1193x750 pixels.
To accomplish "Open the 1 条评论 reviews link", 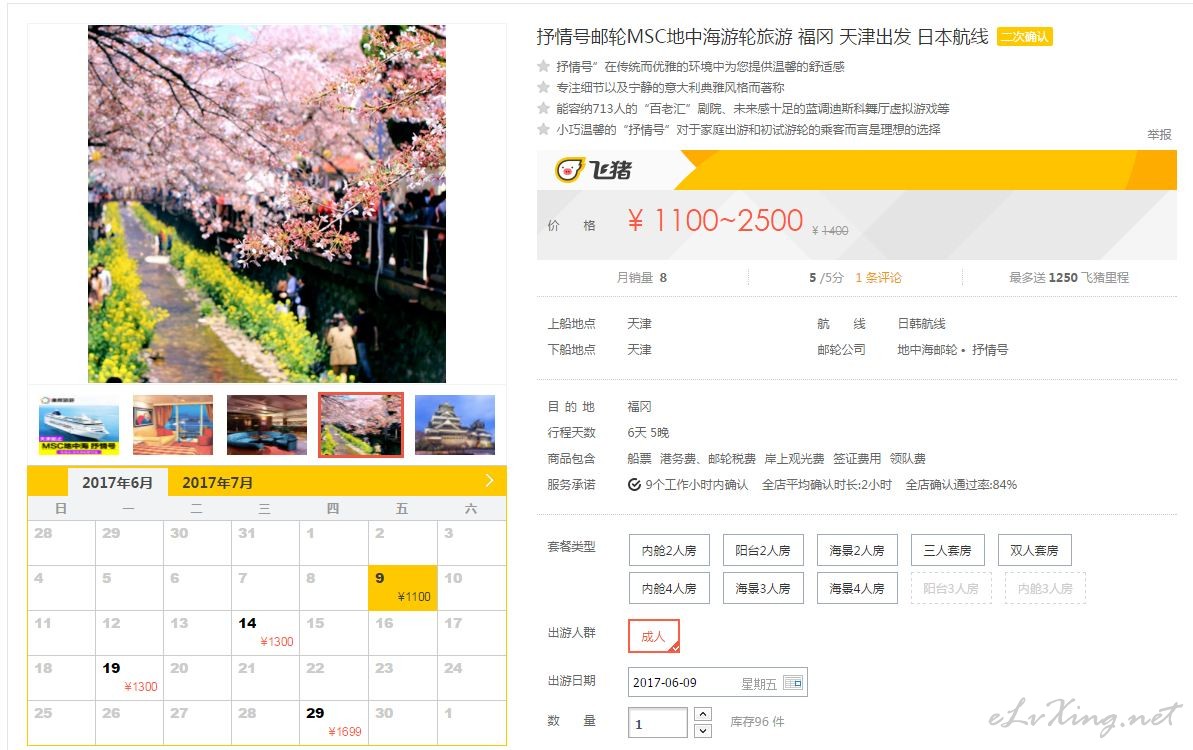I will (878, 278).
